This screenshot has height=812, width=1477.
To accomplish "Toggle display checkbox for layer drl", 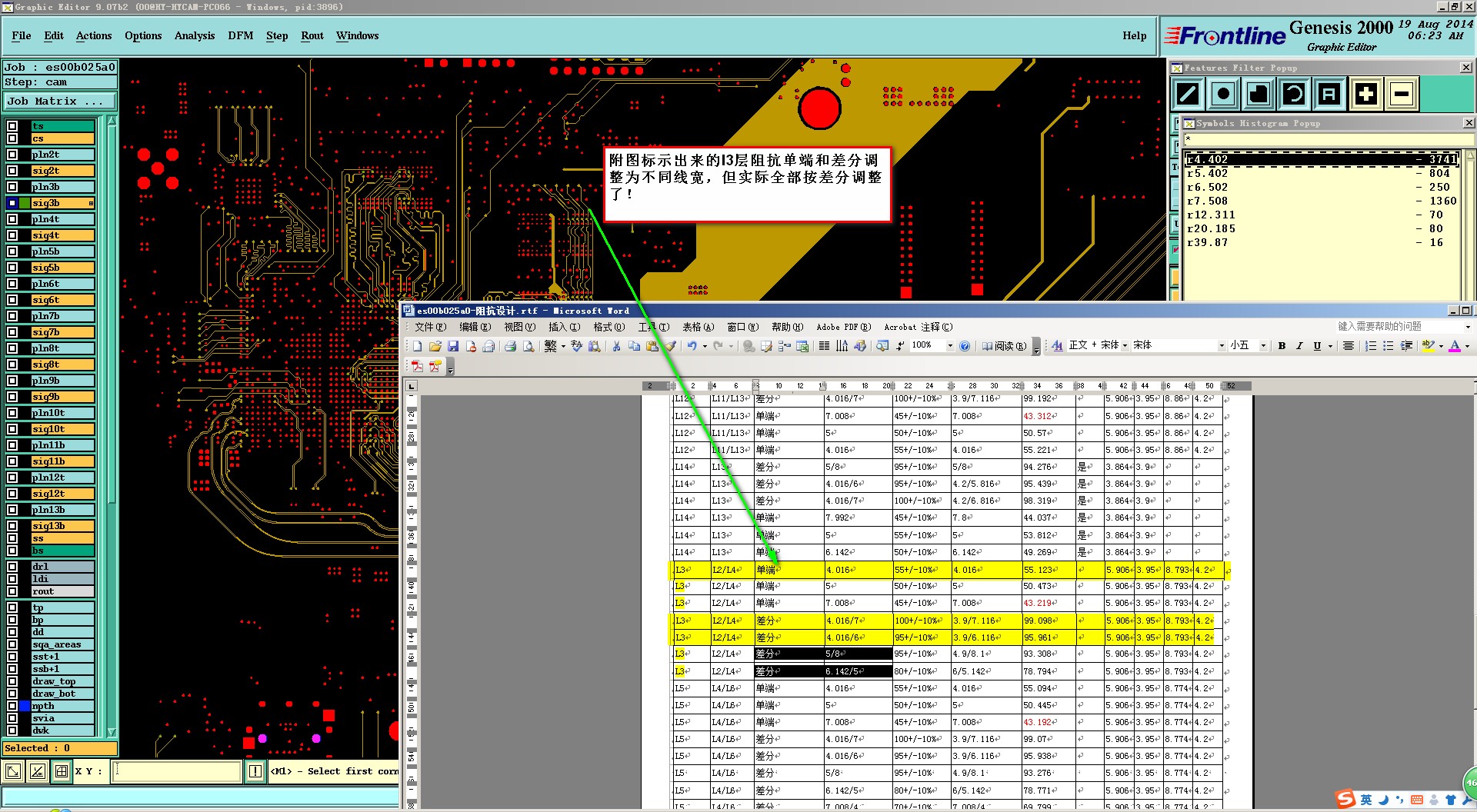I will coord(12,567).
